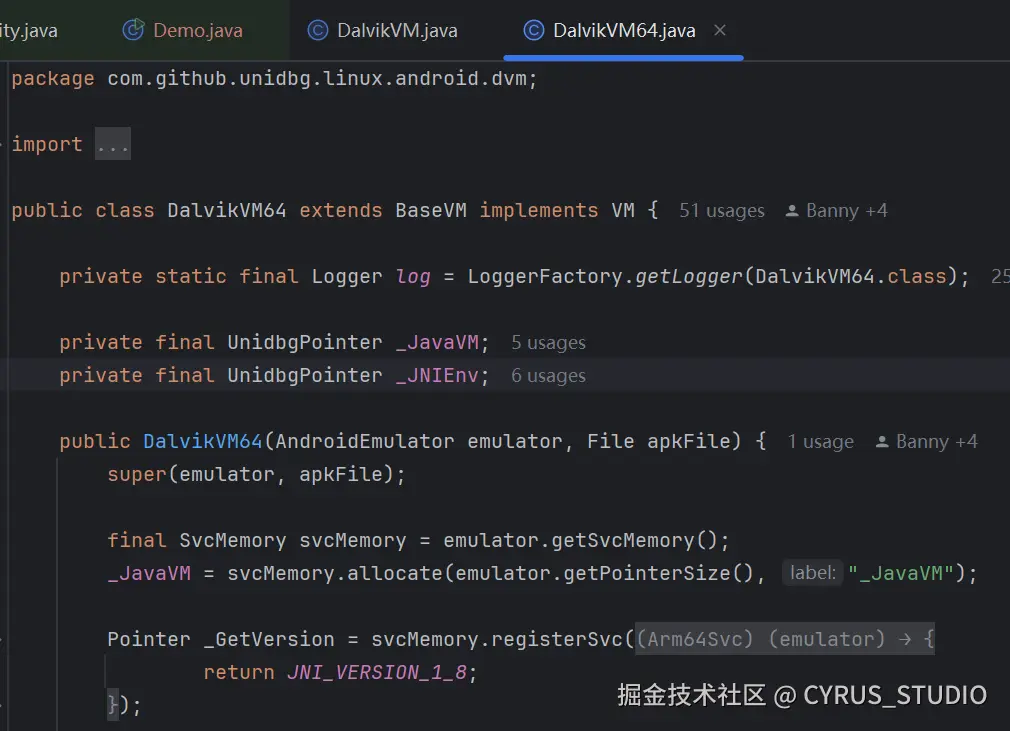The image size is (1010, 731).
Task: Open the partially visible ity.java tab
Action: pyautogui.click(x=29, y=30)
